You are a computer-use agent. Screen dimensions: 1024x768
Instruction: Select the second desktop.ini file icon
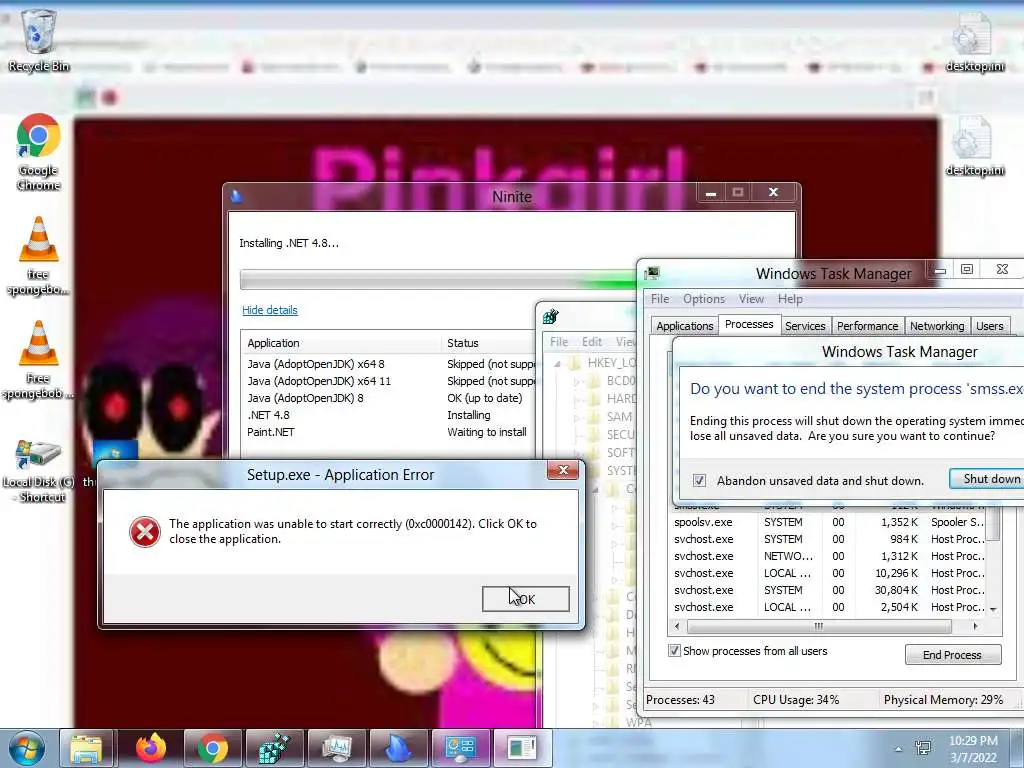coord(974,145)
